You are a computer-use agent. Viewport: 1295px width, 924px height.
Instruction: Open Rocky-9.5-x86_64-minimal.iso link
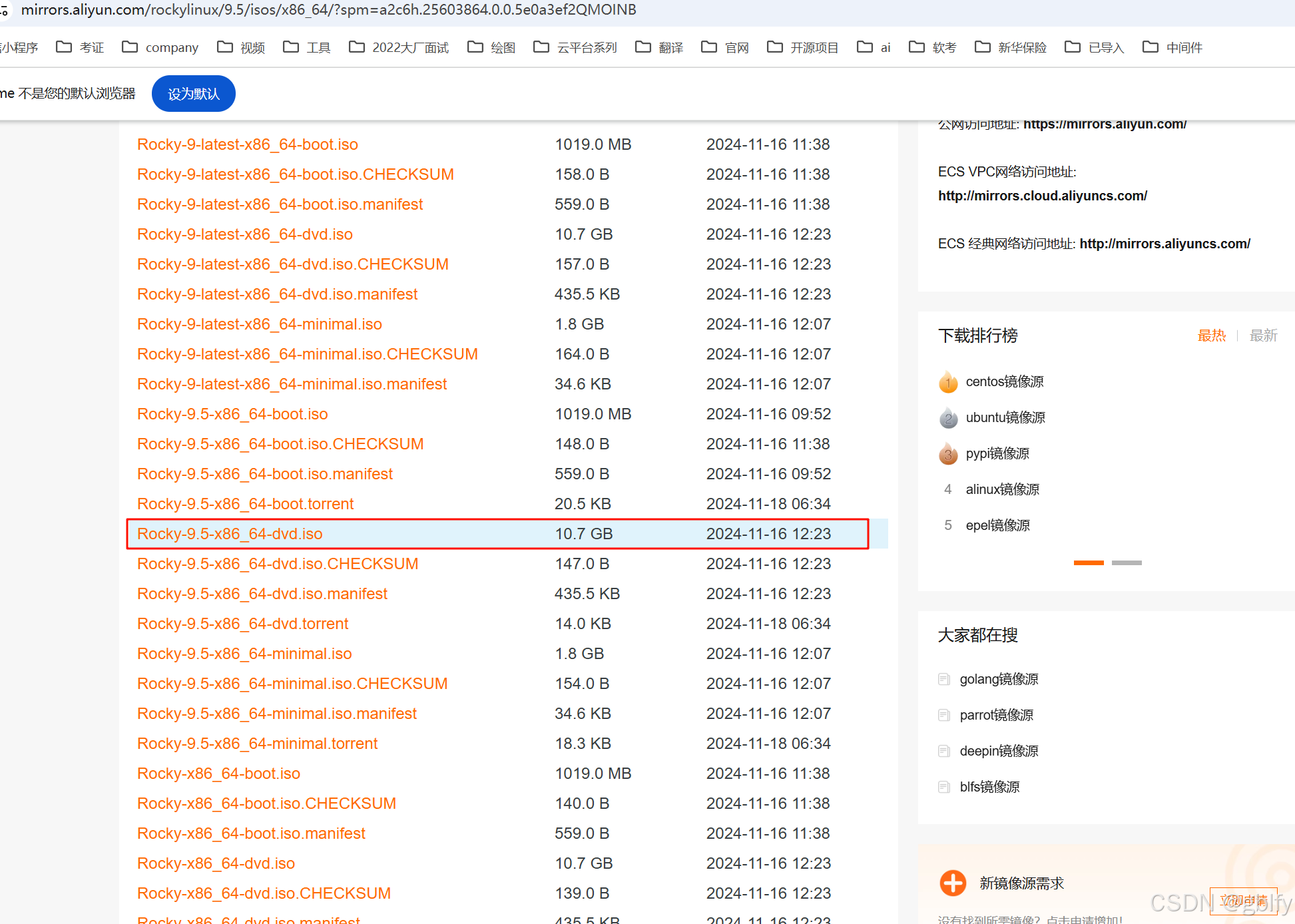(244, 654)
